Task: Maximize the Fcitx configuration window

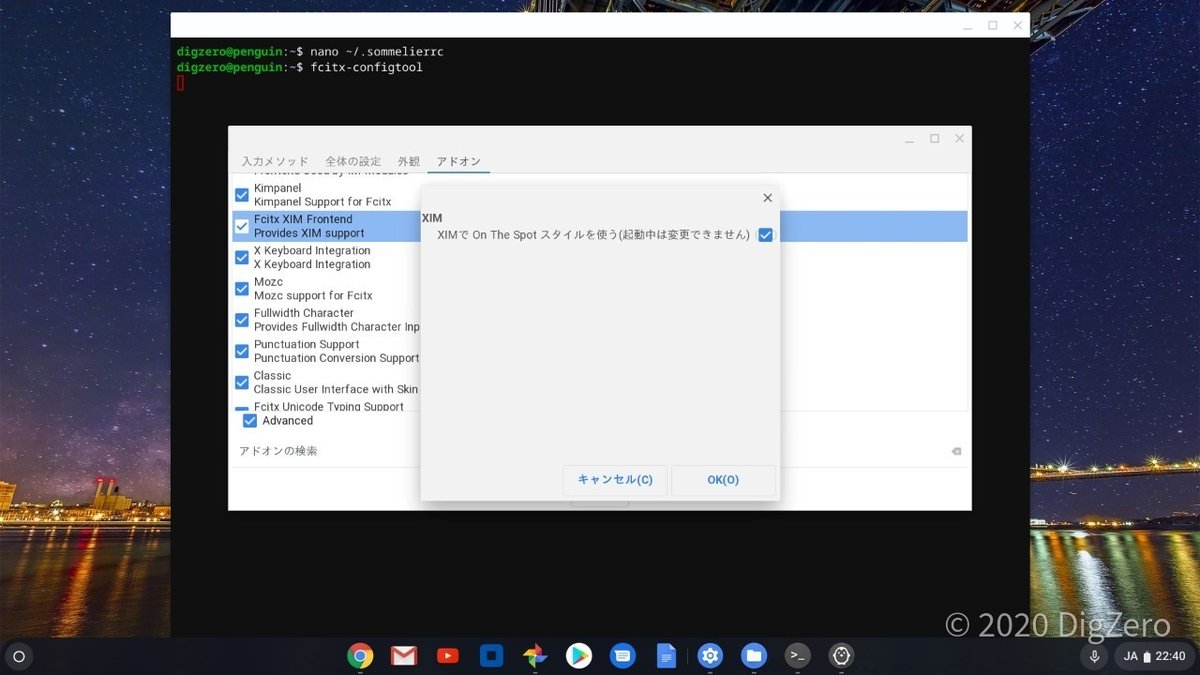Action: 934,138
